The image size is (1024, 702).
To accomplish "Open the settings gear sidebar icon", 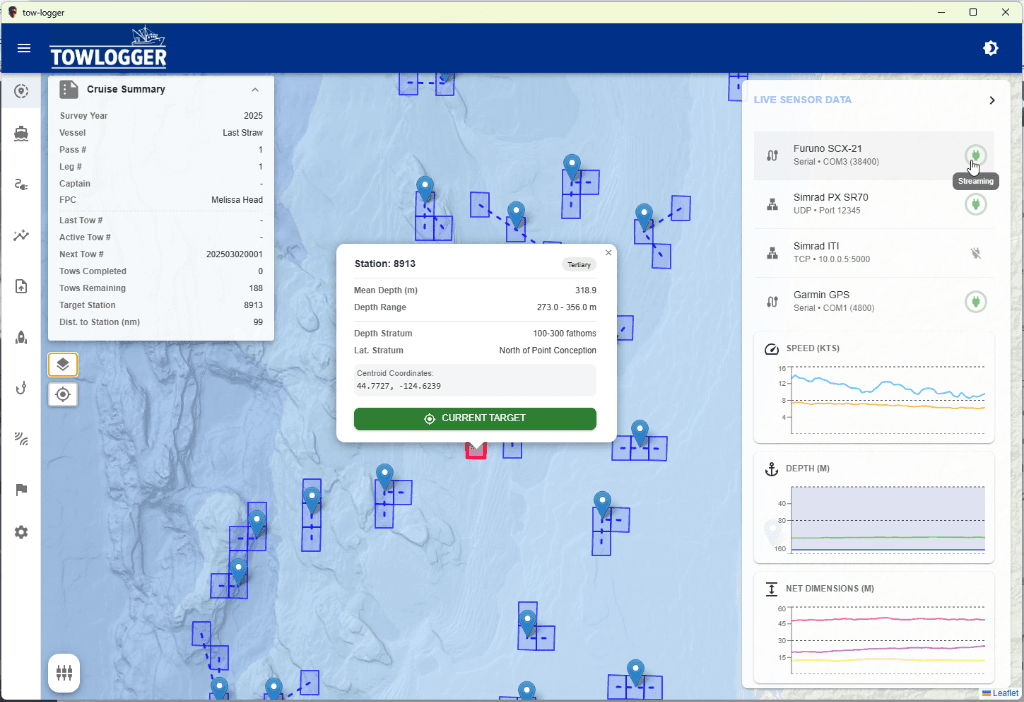I will click(21, 532).
